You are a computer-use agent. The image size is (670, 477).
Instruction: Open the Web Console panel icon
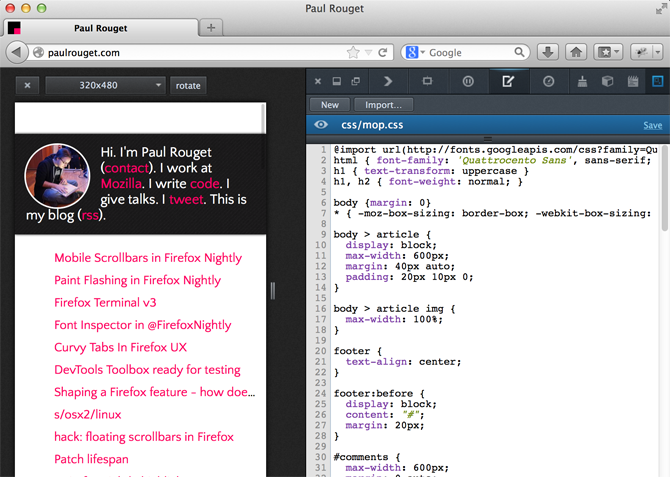pos(388,81)
